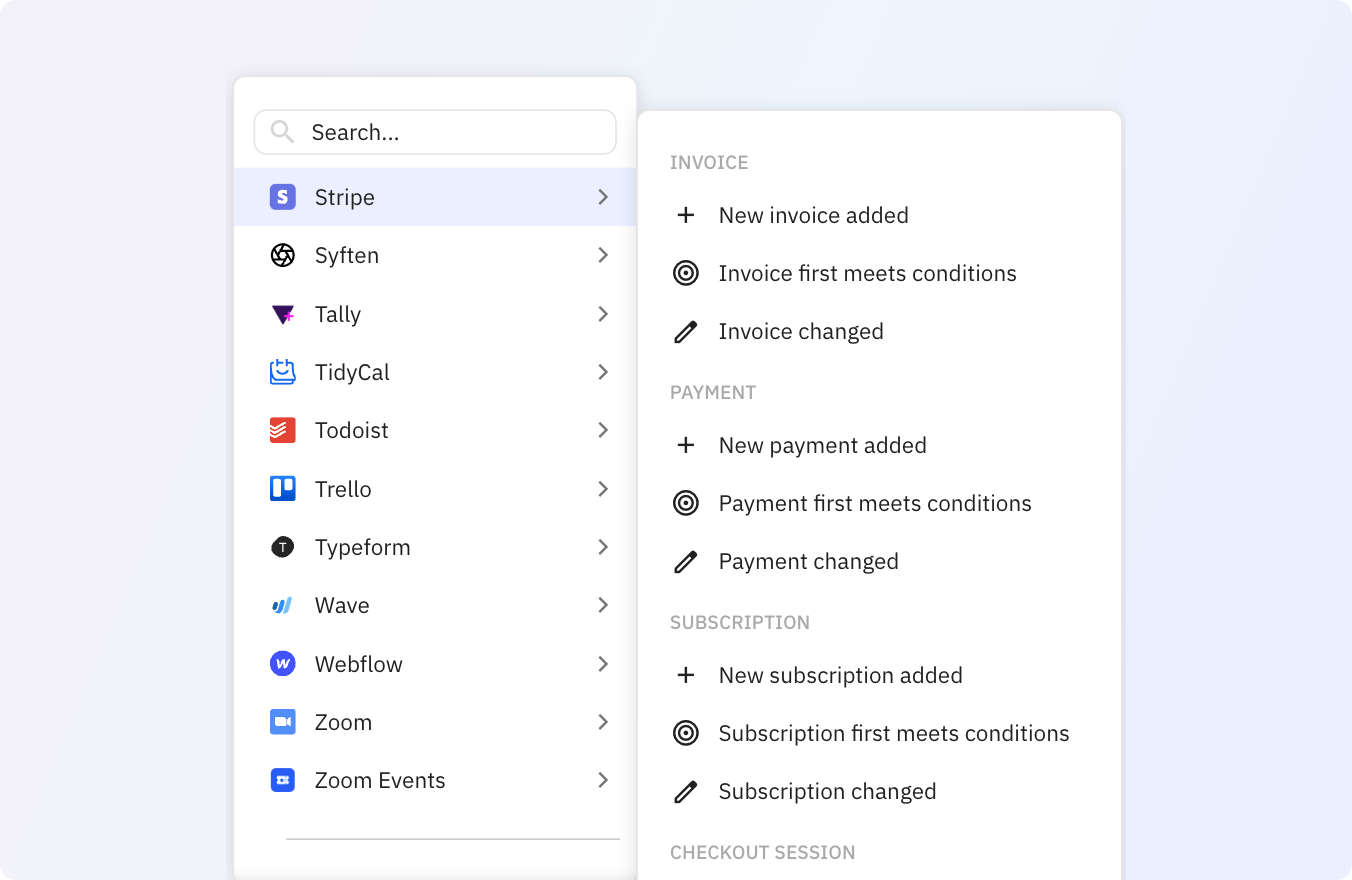Click the Webflow W logo icon
1352x880 pixels.
pyautogui.click(x=283, y=664)
